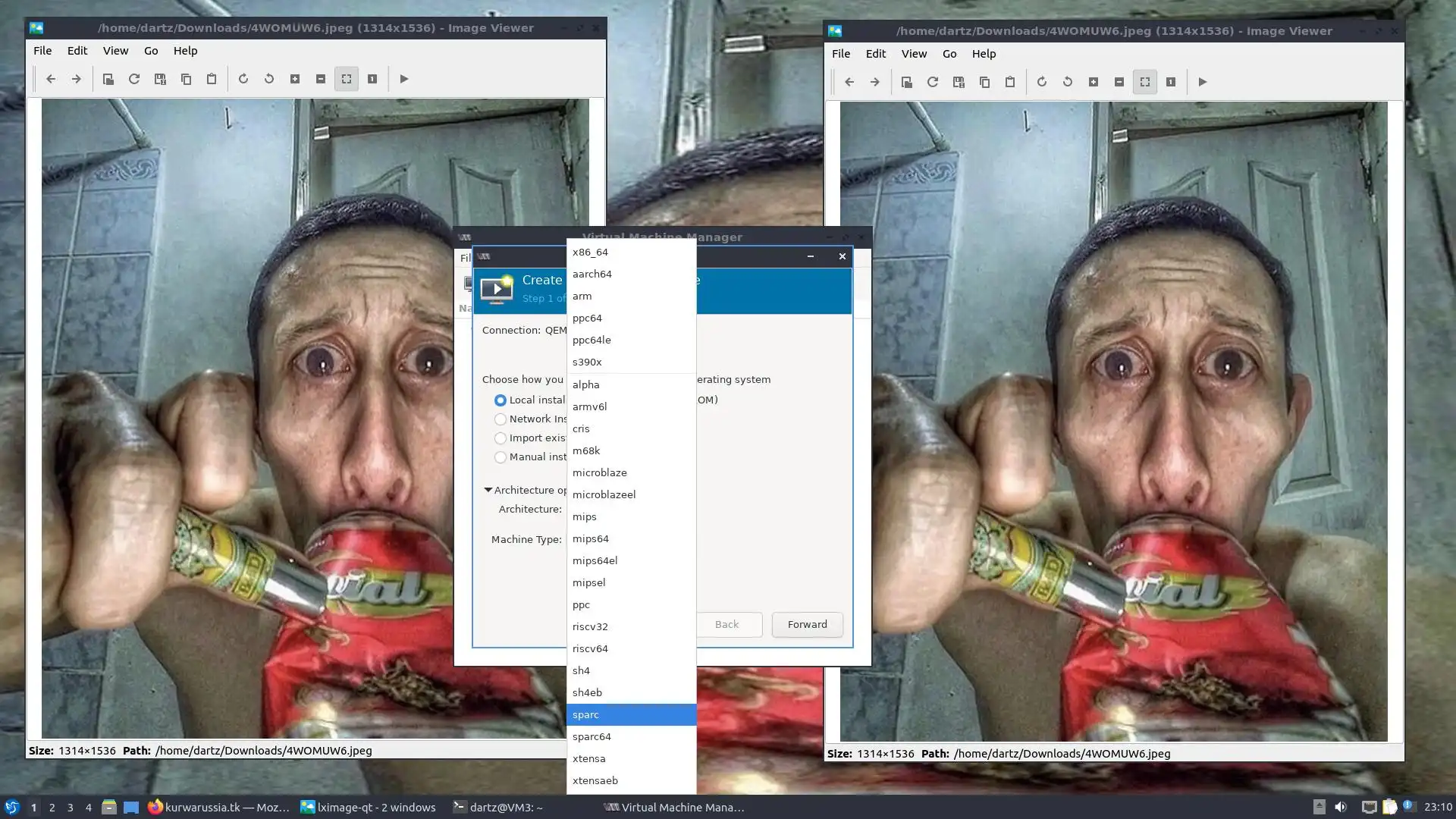Click original size icon in right image viewer

point(1171,82)
